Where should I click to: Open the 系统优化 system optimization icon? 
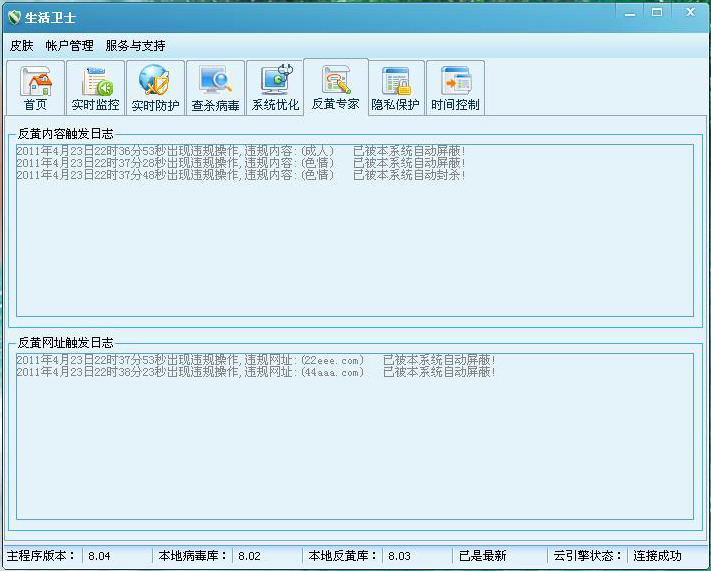click(x=275, y=88)
